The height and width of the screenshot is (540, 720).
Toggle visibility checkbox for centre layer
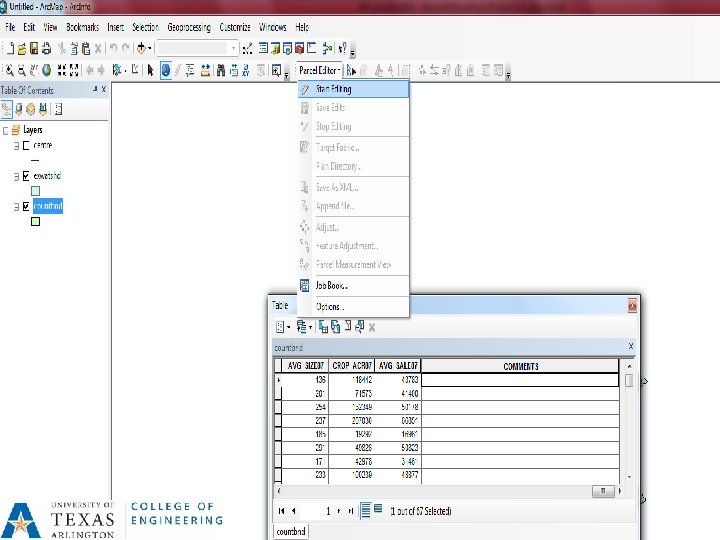[26, 146]
